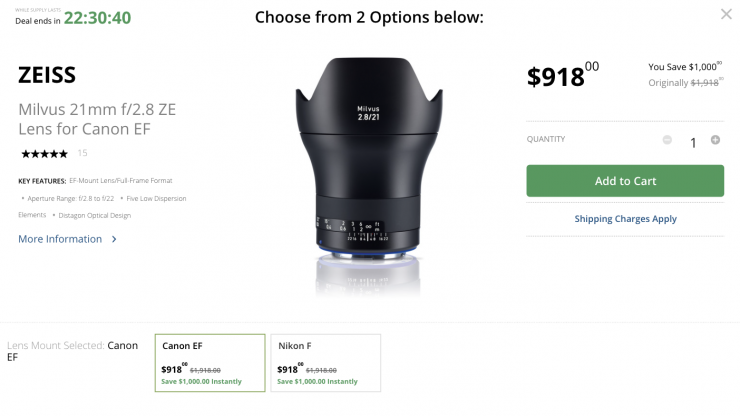This screenshot has width=740, height=416.
Task: Click the five-star rating icons
Action: tap(45, 153)
